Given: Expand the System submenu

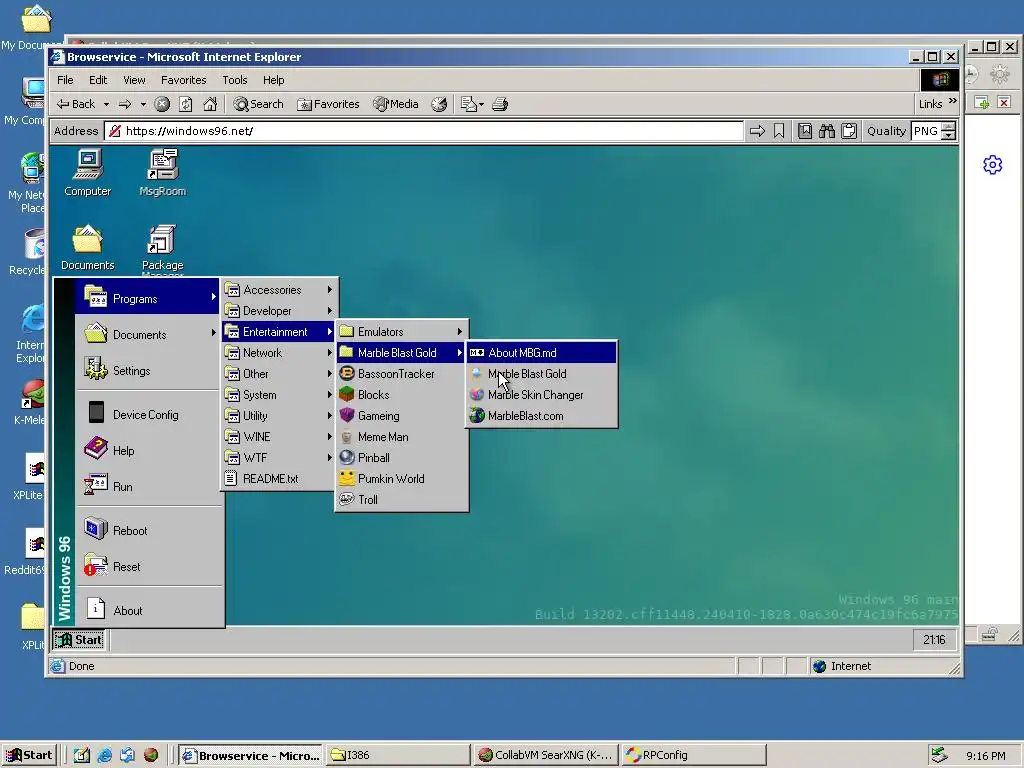Looking at the screenshot, I should click(279, 394).
